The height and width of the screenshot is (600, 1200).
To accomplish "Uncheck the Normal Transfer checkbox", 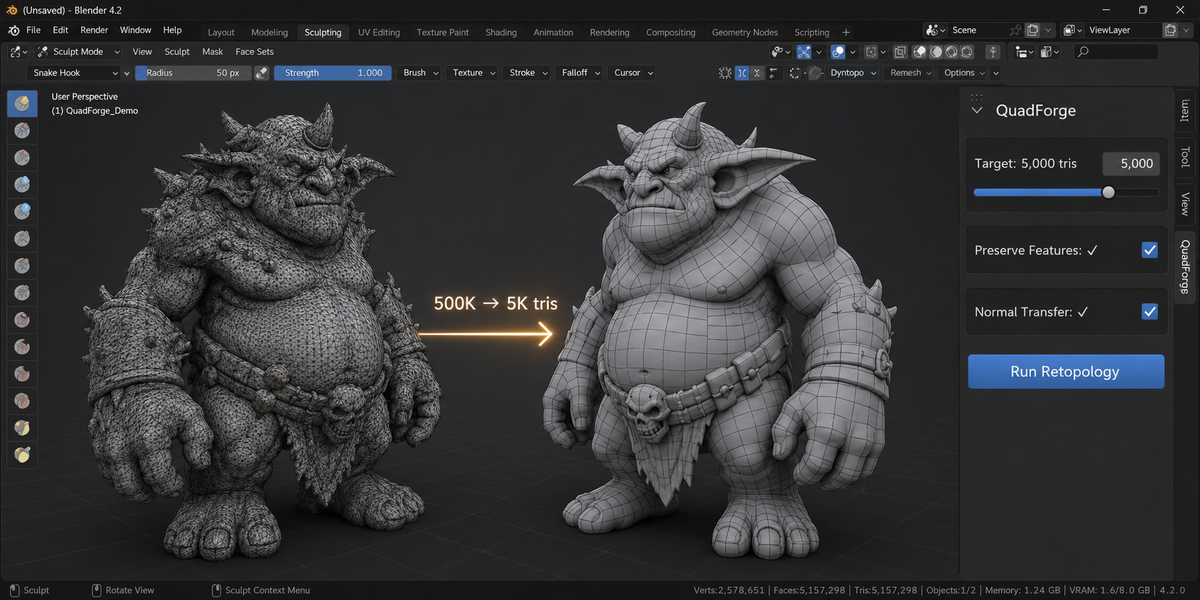I will tap(1150, 312).
